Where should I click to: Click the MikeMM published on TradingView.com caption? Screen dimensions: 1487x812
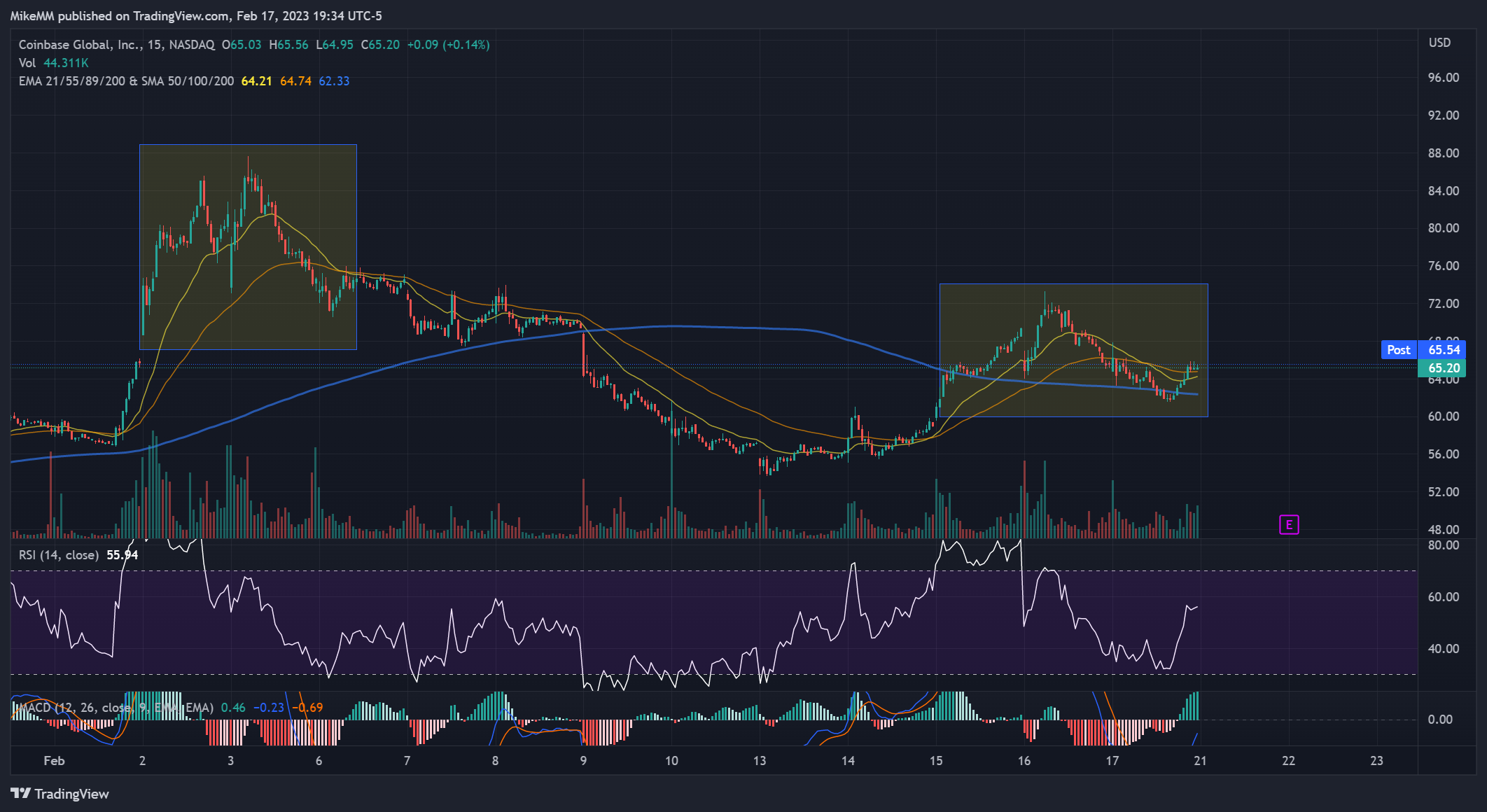196,15
